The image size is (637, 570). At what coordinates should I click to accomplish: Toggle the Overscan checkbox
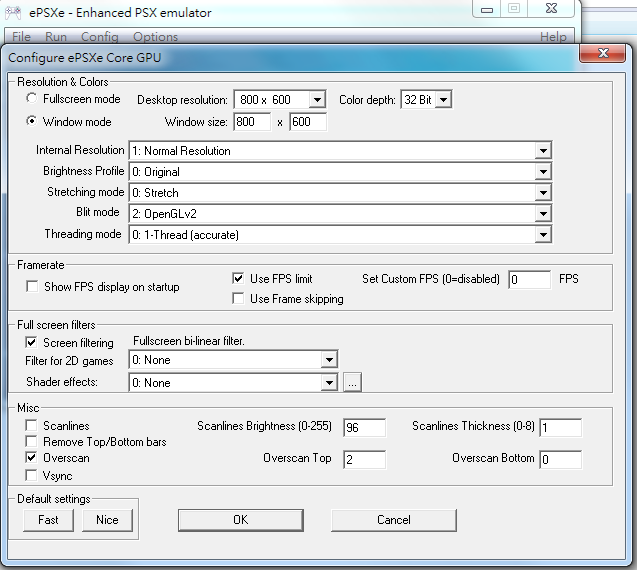coord(31,457)
